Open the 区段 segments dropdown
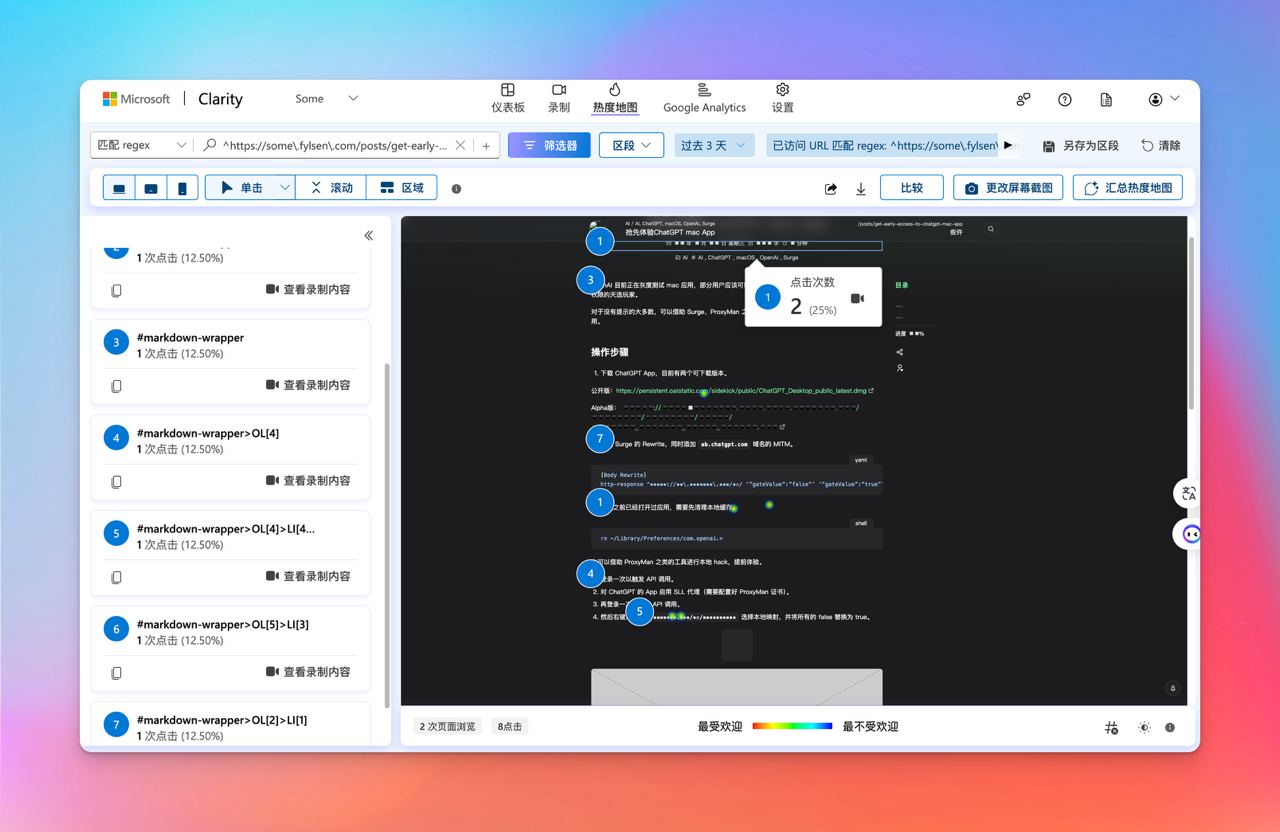 point(632,145)
